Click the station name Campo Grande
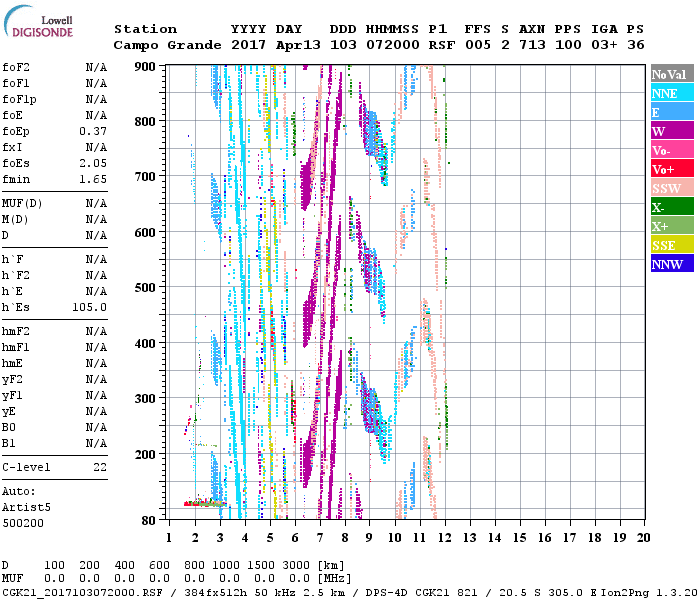 point(167,45)
